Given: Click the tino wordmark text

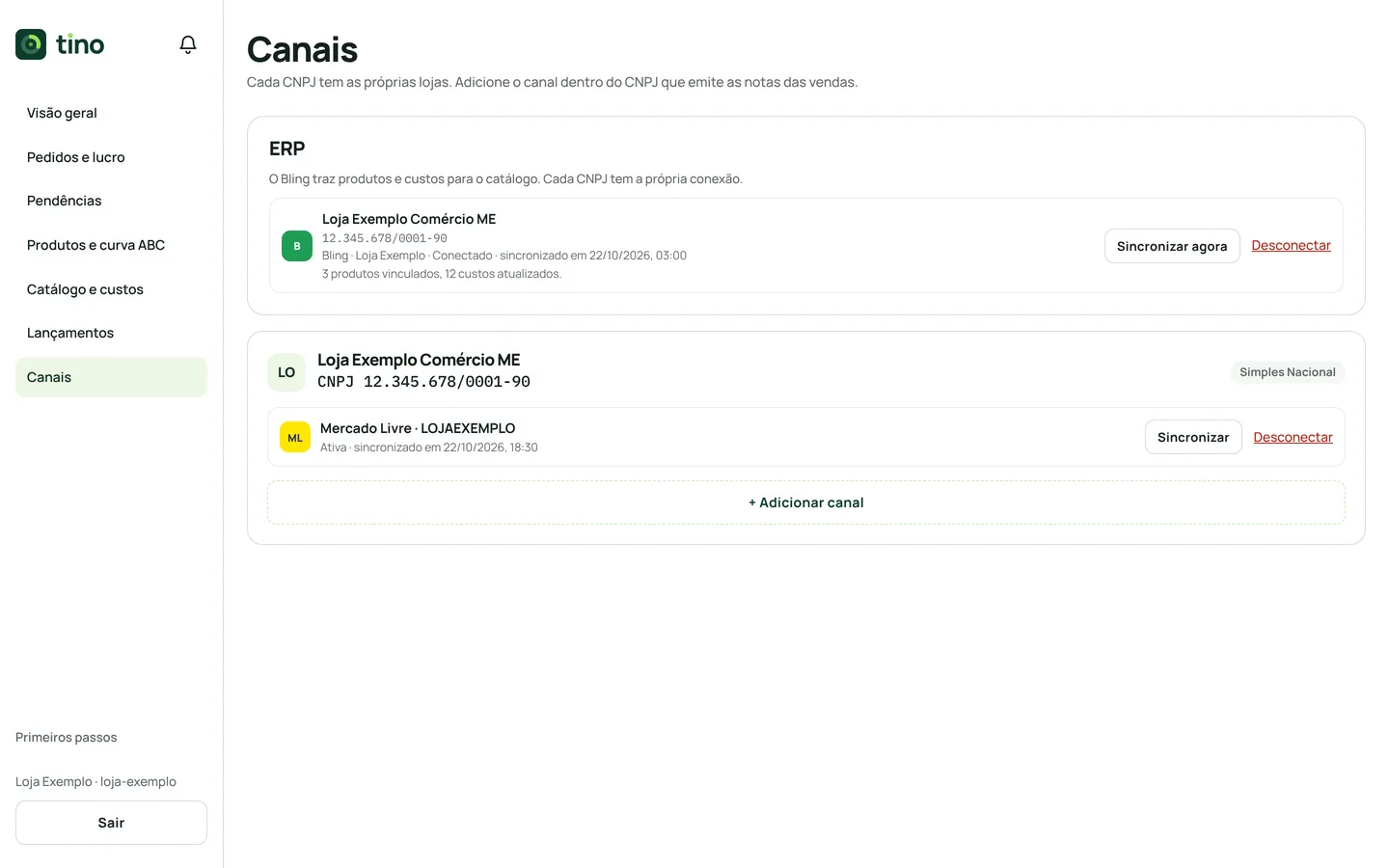Looking at the screenshot, I should 80,44.
